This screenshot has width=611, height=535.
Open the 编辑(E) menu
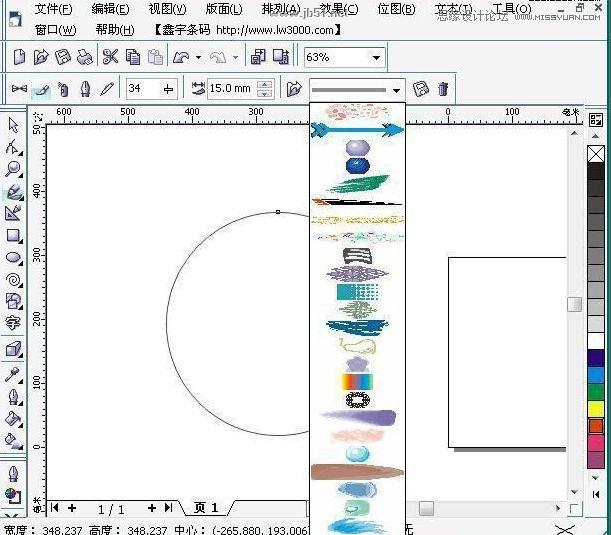pyautogui.click(x=110, y=9)
